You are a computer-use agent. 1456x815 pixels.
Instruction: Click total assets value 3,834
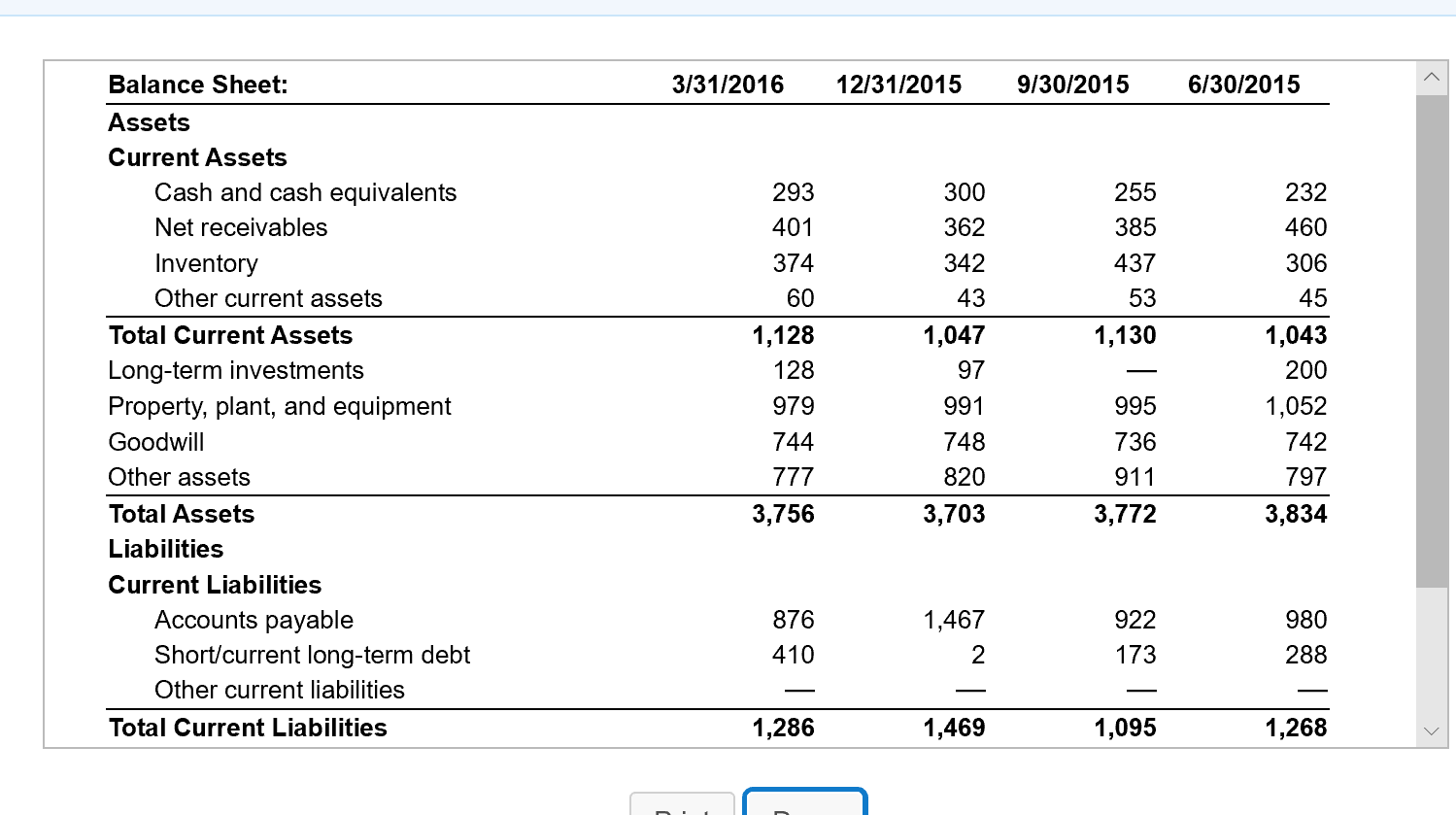point(1296,514)
